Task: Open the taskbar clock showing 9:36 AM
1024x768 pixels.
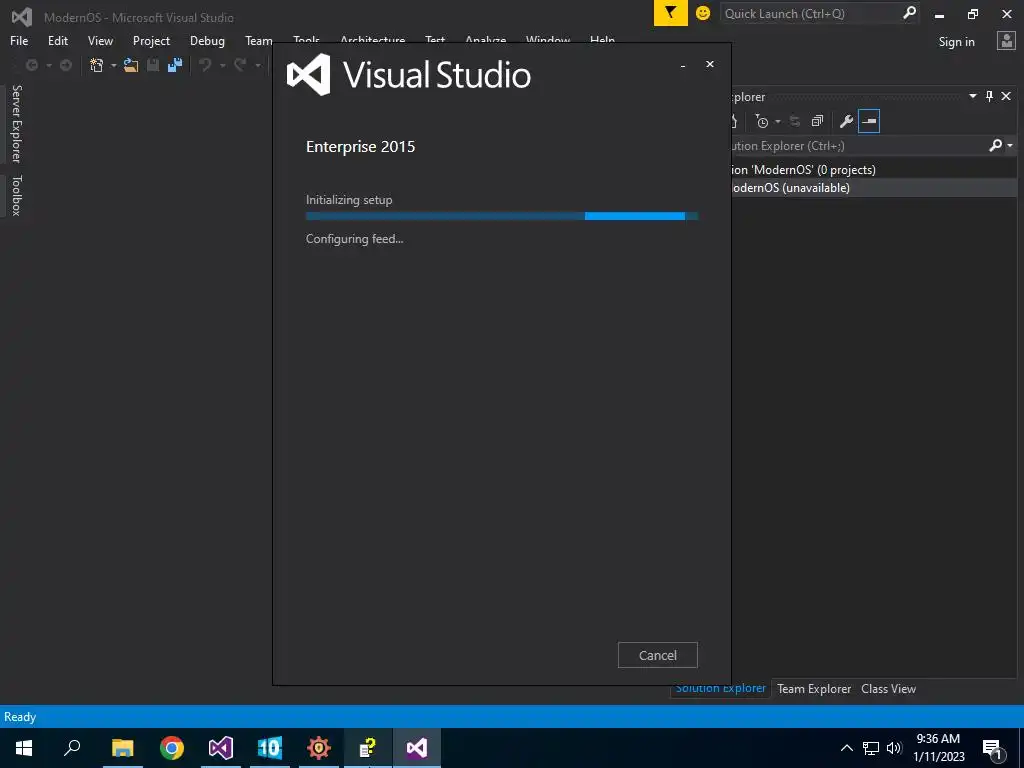Action: [938, 748]
